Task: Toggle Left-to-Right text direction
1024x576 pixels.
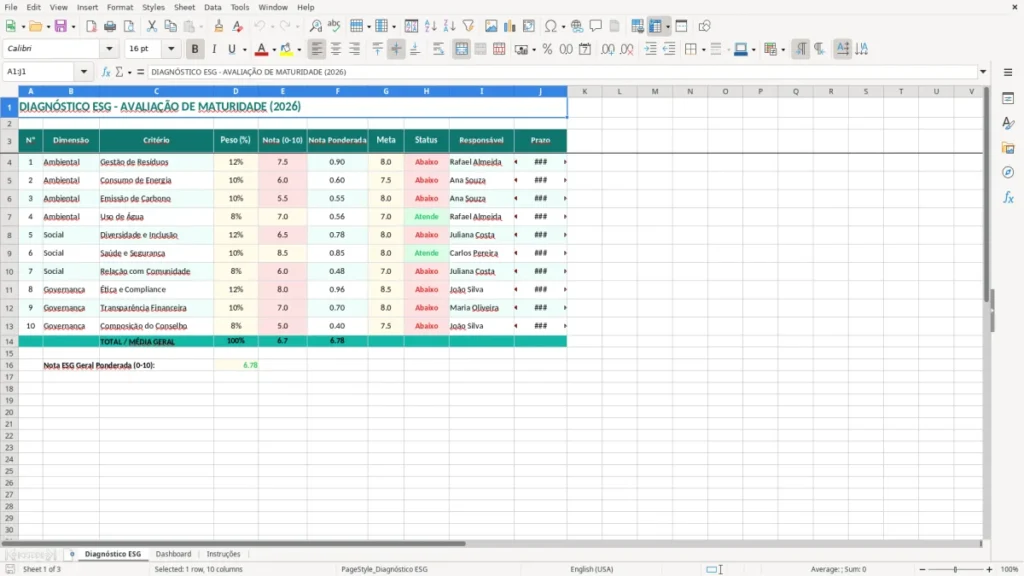Action: (x=801, y=49)
